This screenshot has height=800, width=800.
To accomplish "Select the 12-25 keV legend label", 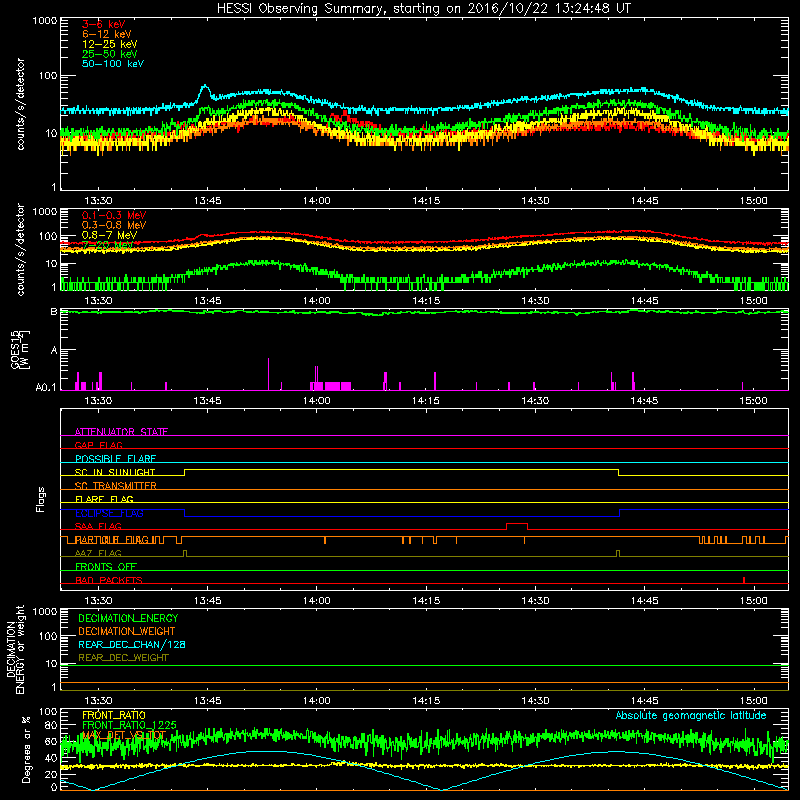I will [110, 44].
